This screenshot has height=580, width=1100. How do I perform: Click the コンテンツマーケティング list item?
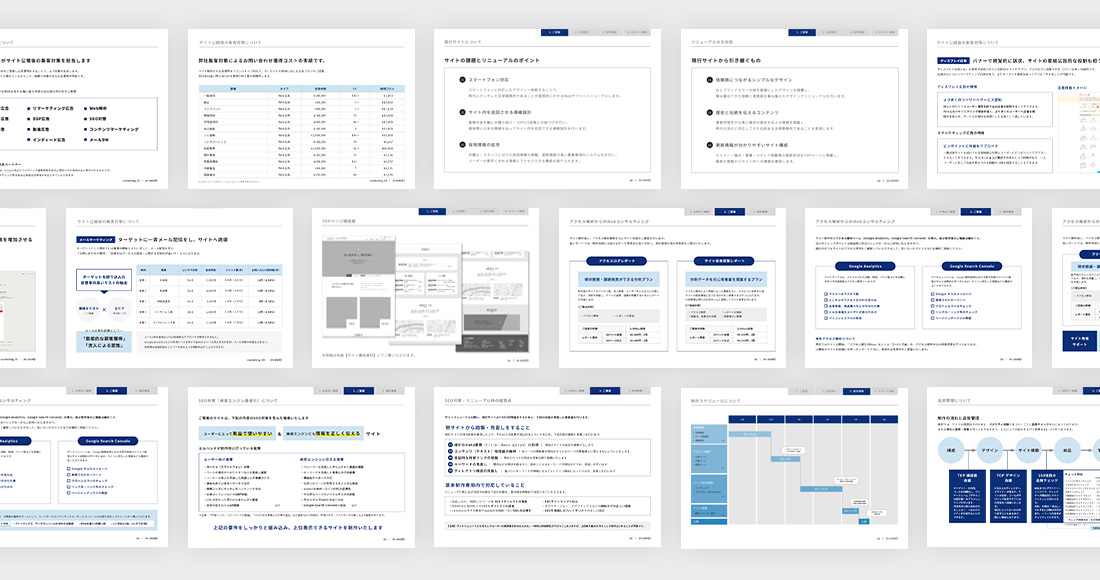coord(113,129)
